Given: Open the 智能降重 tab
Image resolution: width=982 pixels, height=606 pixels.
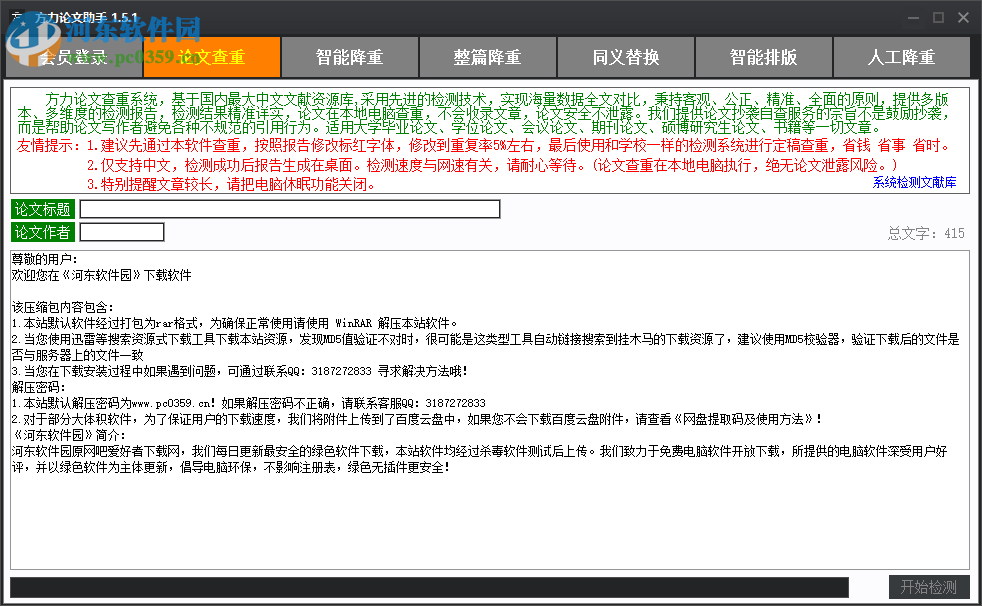Looking at the screenshot, I should 349,57.
